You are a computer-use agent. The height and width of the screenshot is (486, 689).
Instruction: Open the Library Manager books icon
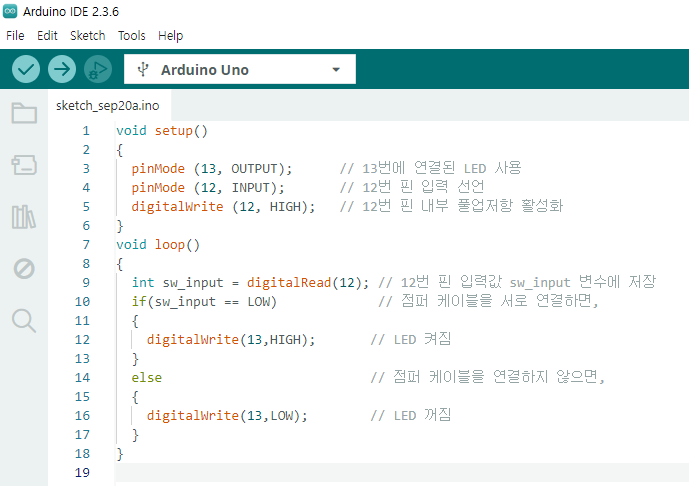(24, 217)
